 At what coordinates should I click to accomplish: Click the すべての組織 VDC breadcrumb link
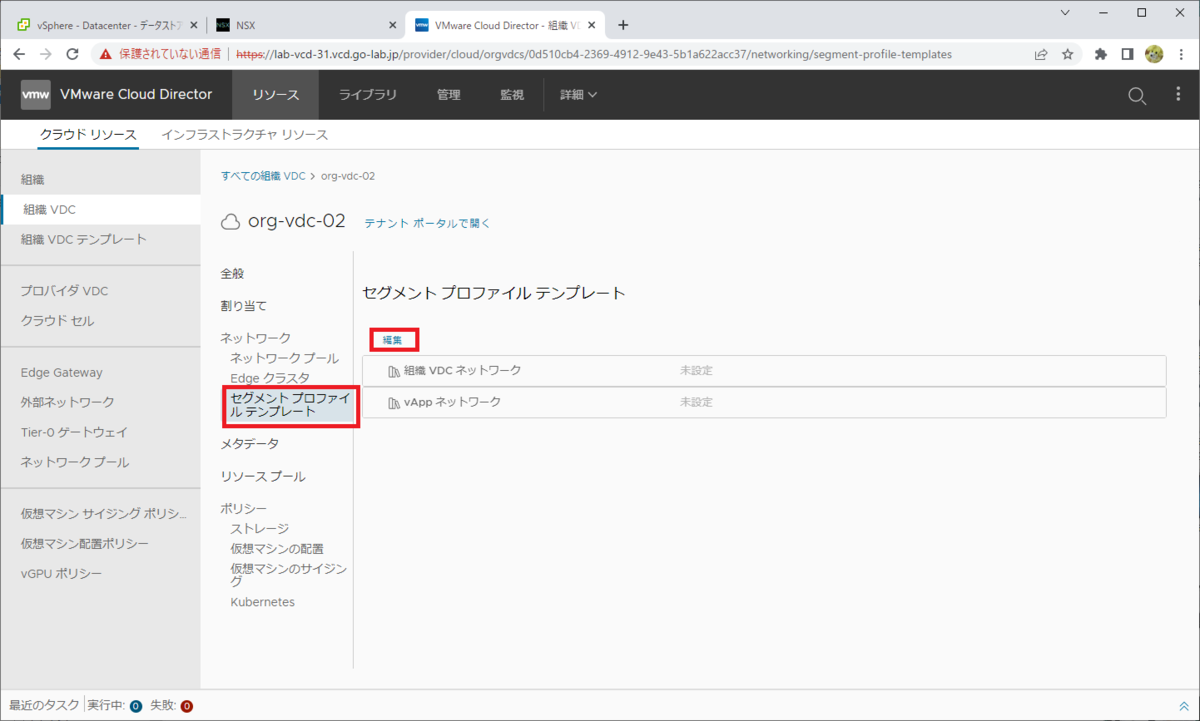[263, 176]
